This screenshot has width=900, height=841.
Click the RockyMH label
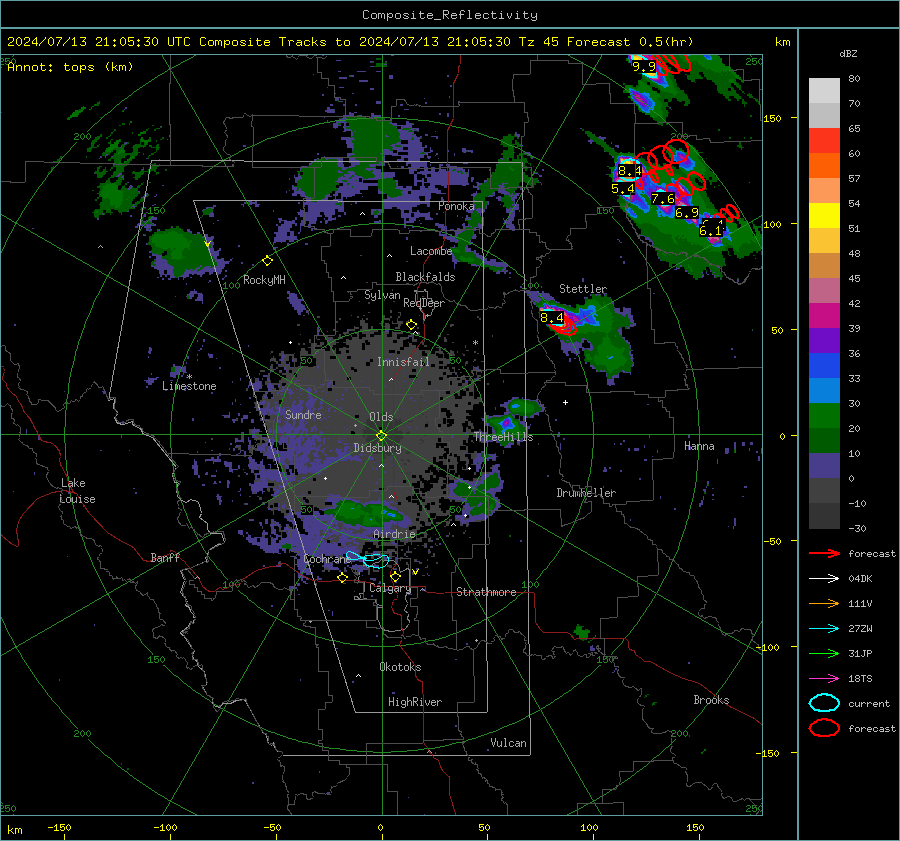pos(264,280)
